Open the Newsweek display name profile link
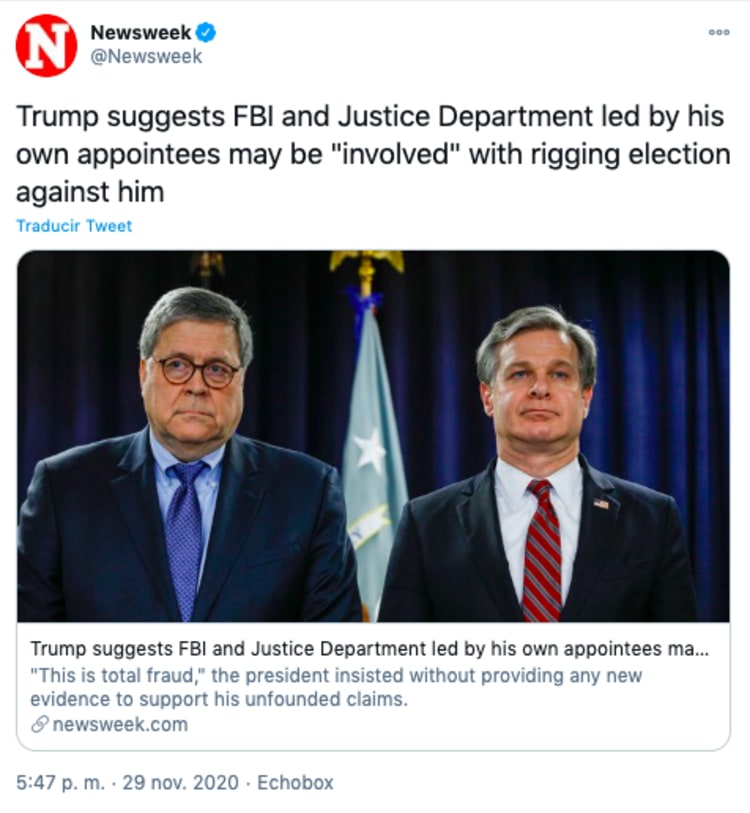The width and height of the screenshot is (750, 813). 140,33
